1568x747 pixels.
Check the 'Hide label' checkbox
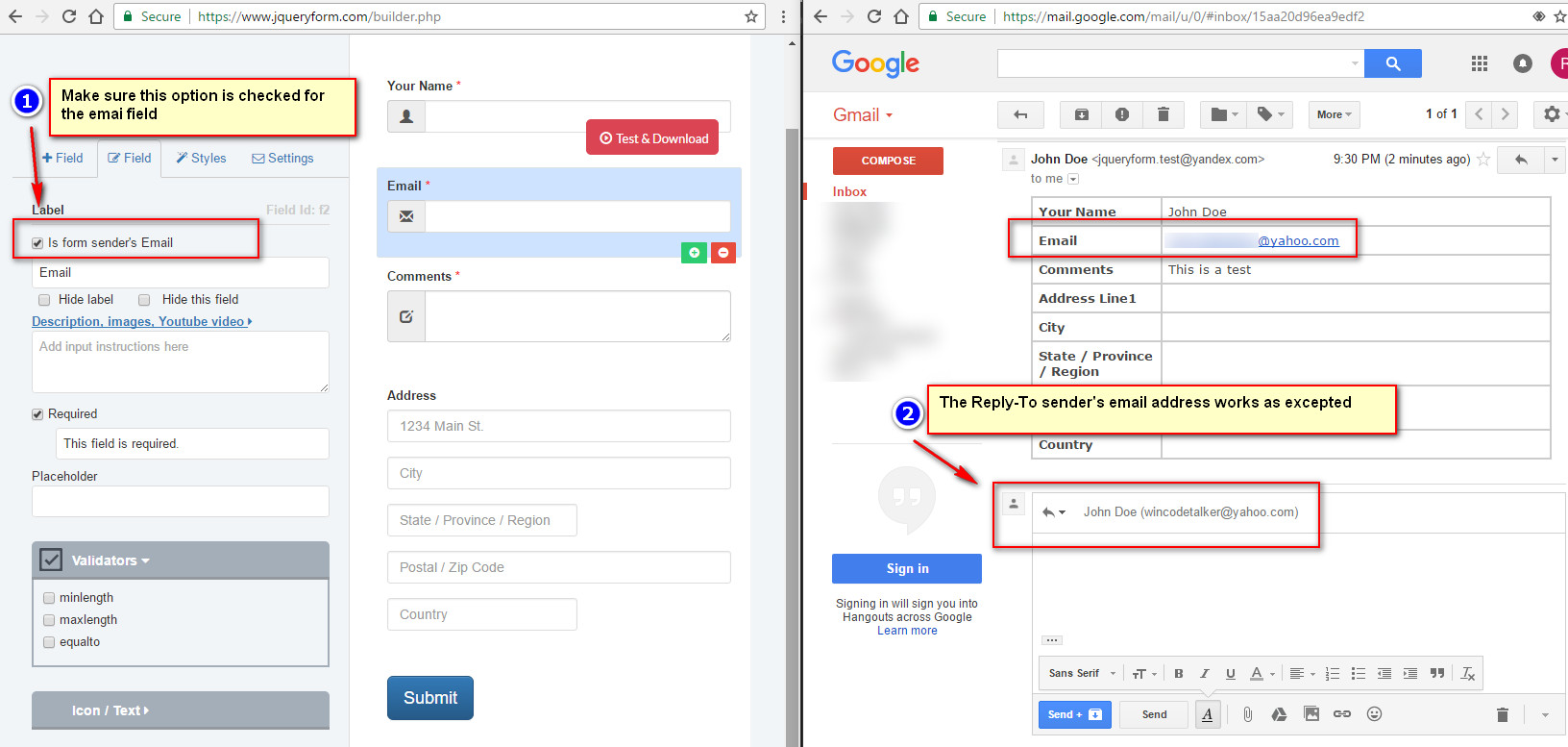pos(44,300)
